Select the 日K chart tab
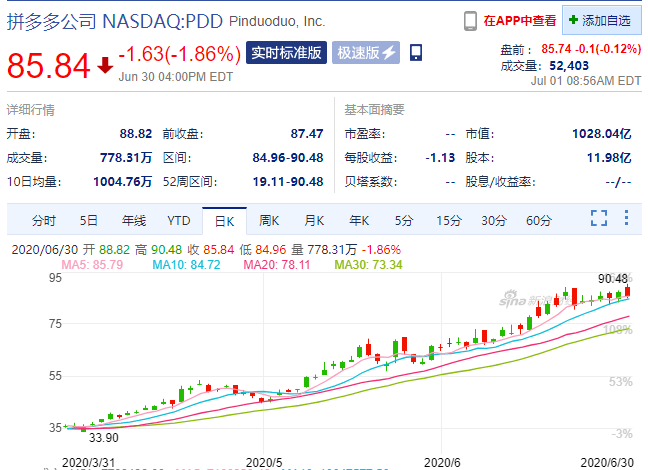This screenshot has width=648, height=470. 224,221
